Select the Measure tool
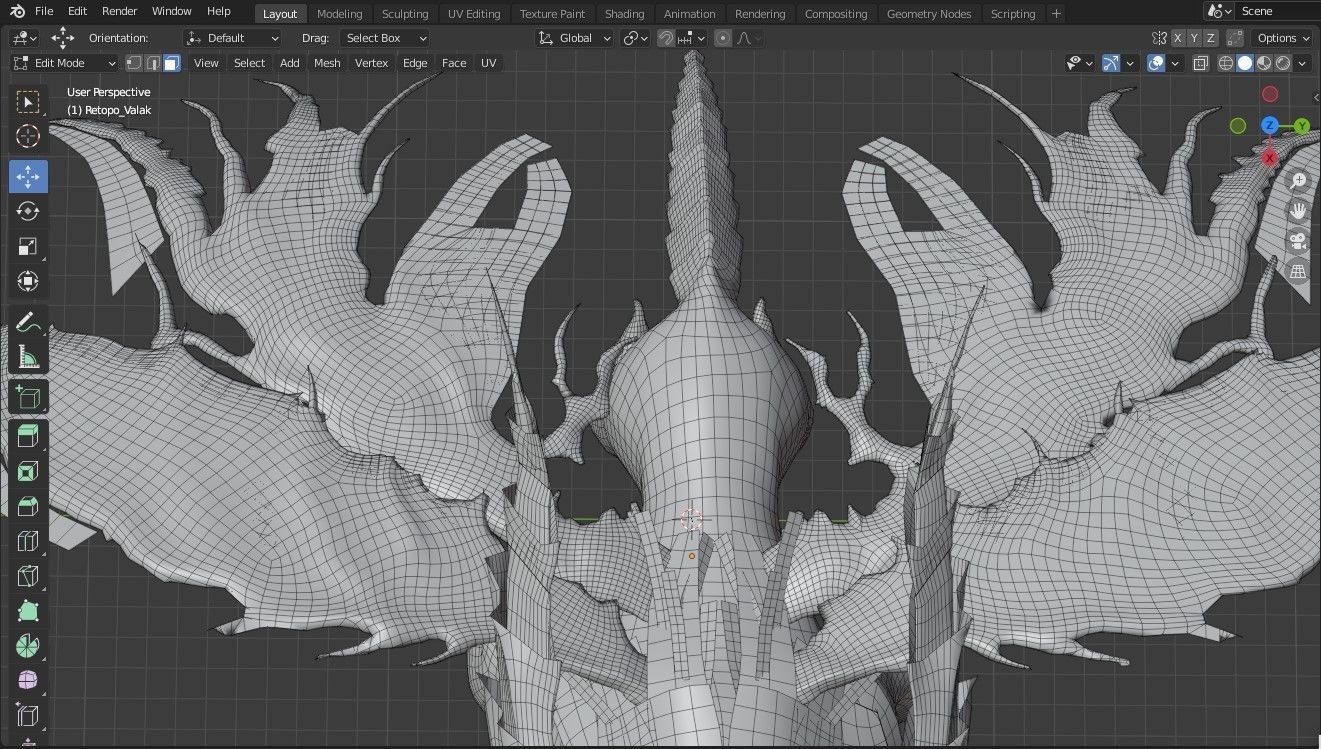This screenshot has height=749, width=1321. pyautogui.click(x=28, y=356)
